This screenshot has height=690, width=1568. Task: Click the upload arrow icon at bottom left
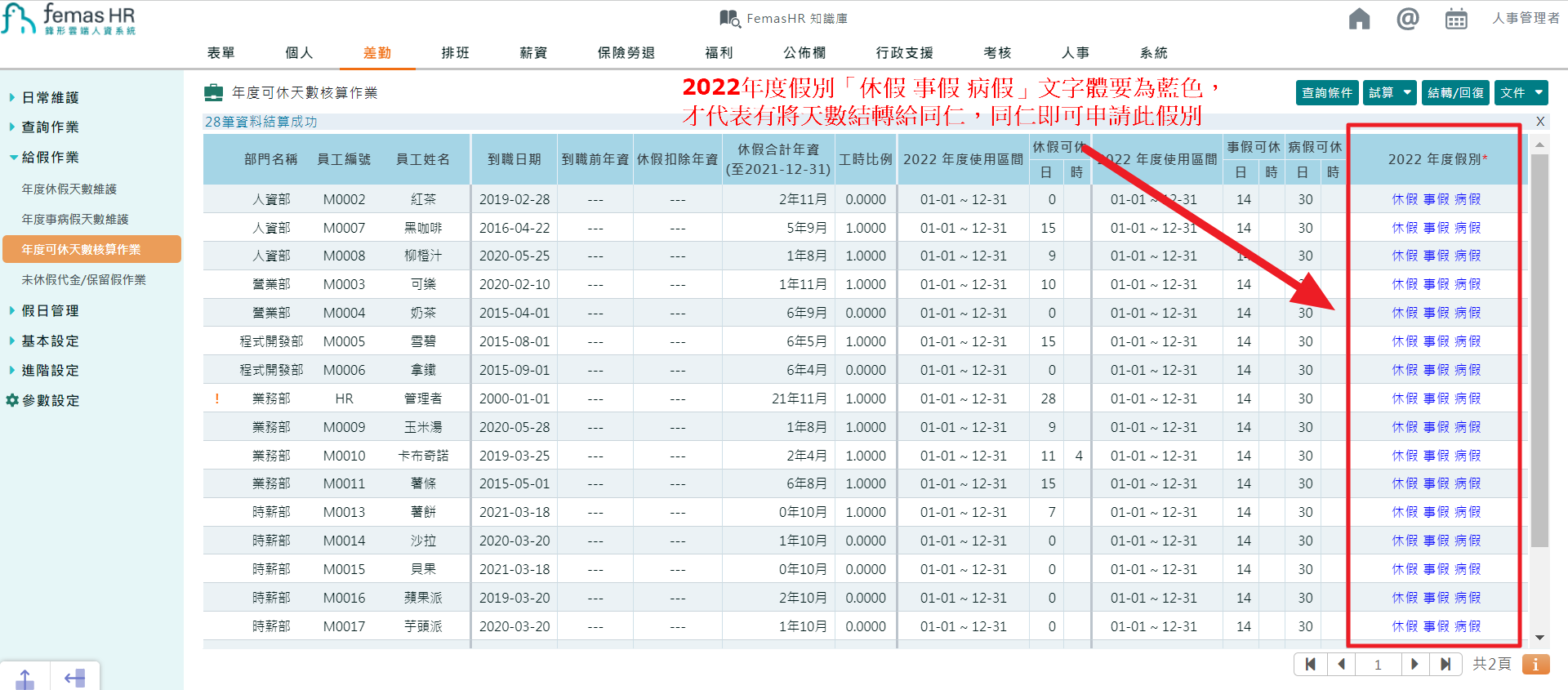pyautogui.click(x=25, y=678)
